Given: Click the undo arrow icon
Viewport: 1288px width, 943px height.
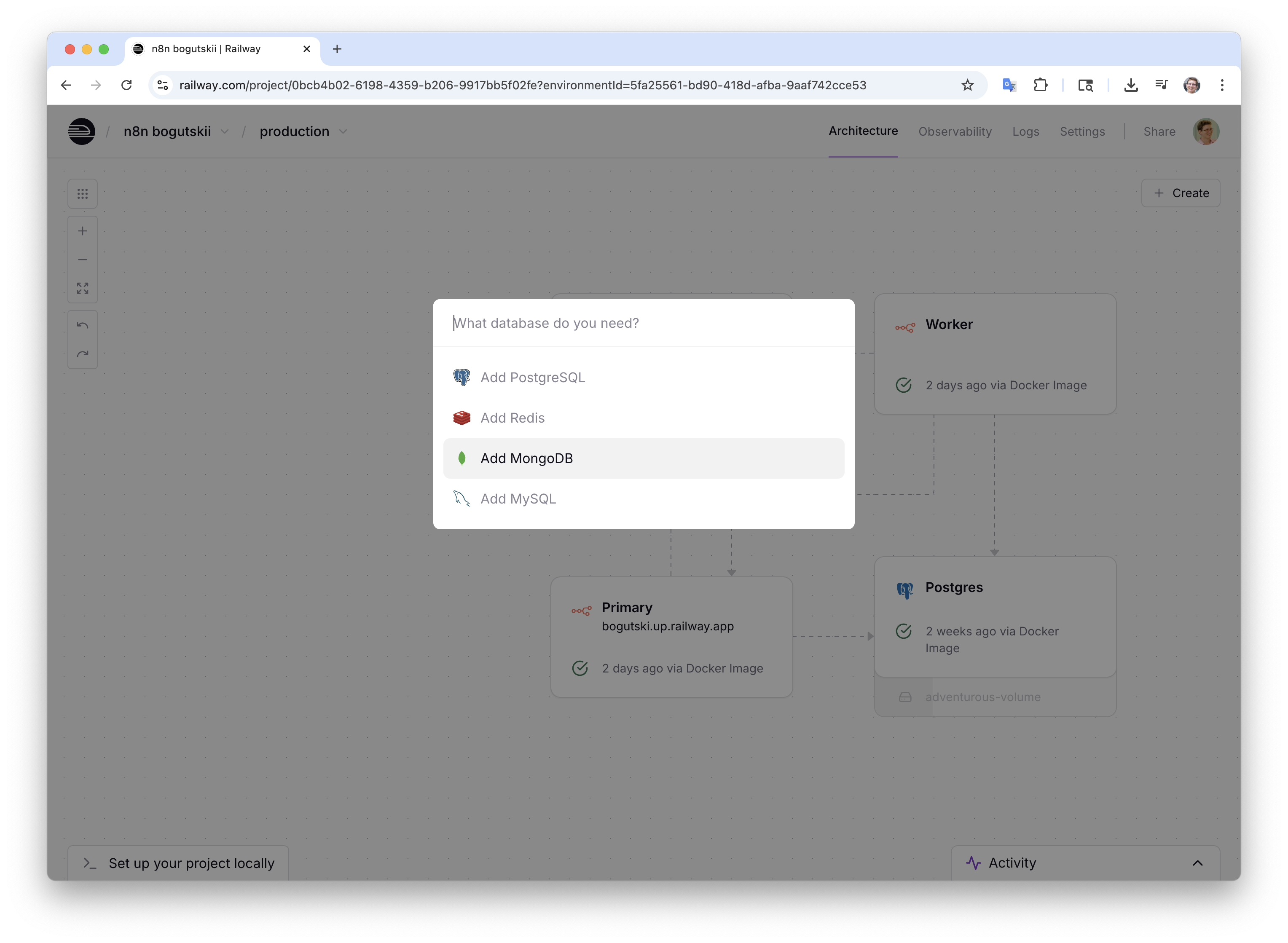Looking at the screenshot, I should pyautogui.click(x=83, y=325).
